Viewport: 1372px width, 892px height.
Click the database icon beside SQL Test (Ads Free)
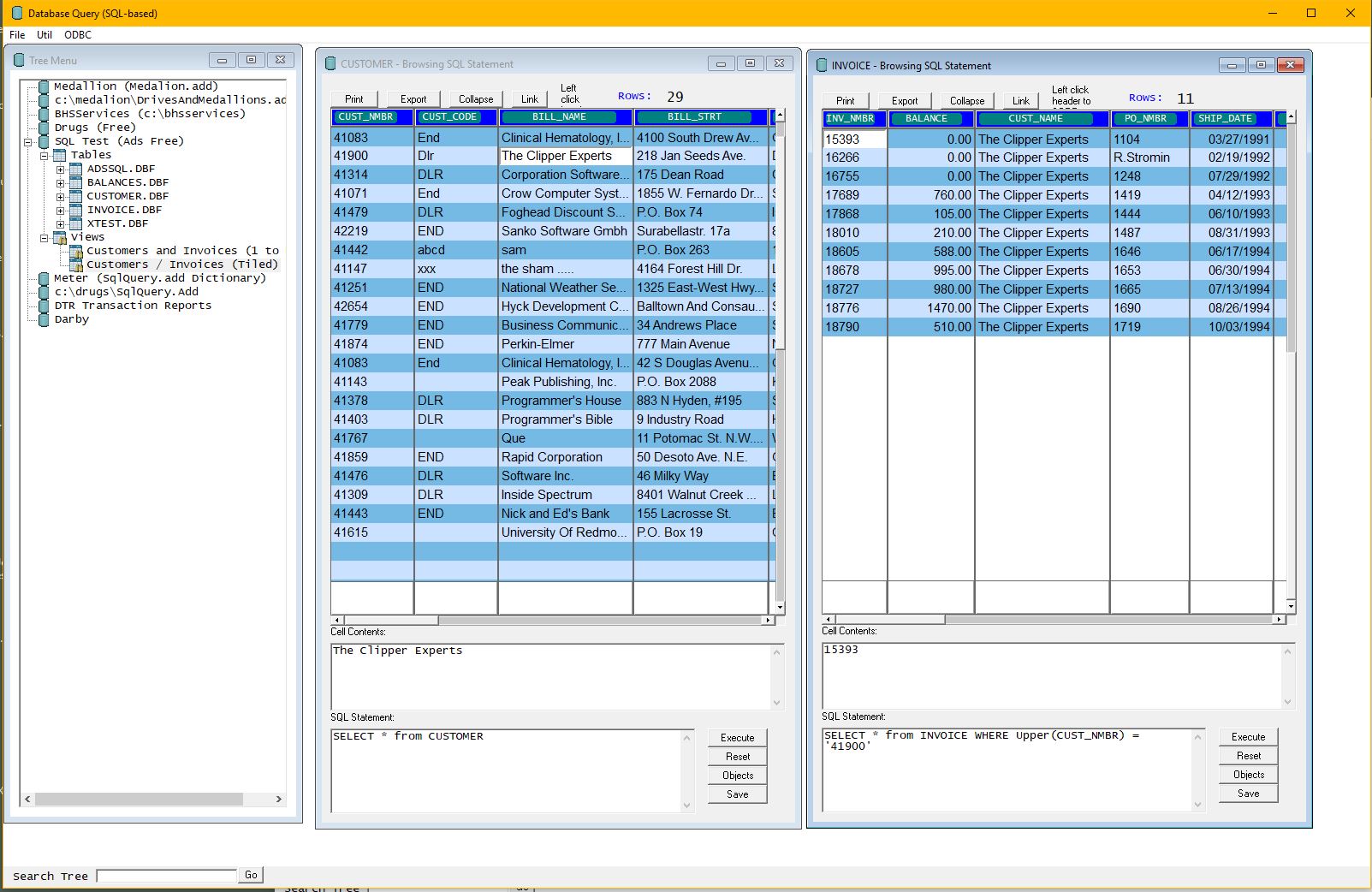click(x=44, y=140)
